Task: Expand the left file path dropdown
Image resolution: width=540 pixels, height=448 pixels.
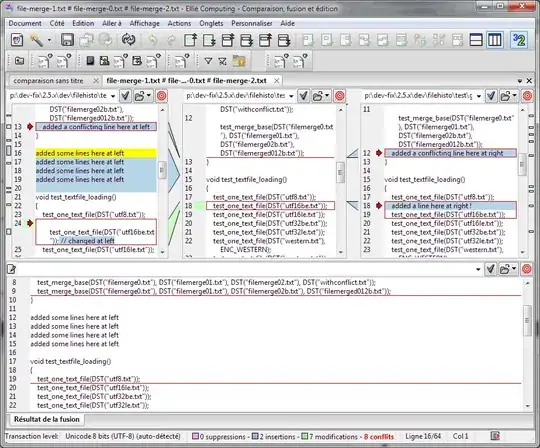Action: point(113,96)
